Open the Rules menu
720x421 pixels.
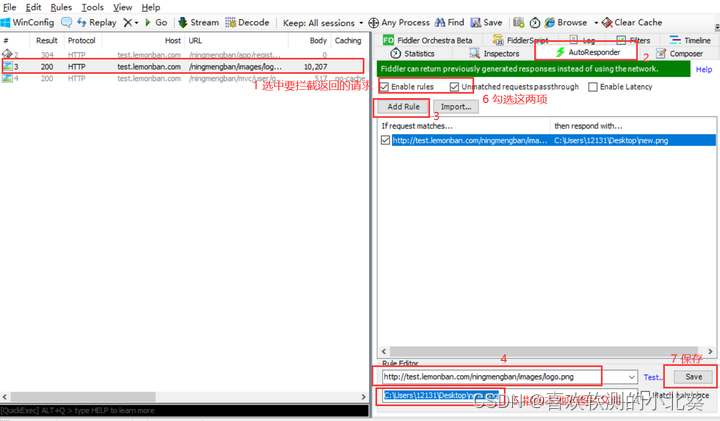click(61, 7)
